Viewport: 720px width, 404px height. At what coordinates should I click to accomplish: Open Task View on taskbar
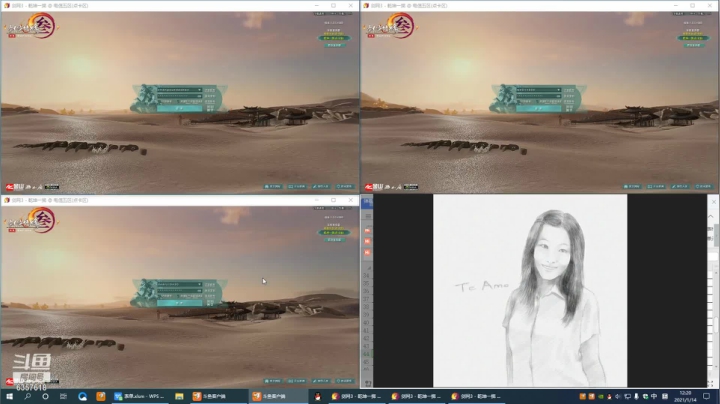pyautogui.click(x=63, y=396)
